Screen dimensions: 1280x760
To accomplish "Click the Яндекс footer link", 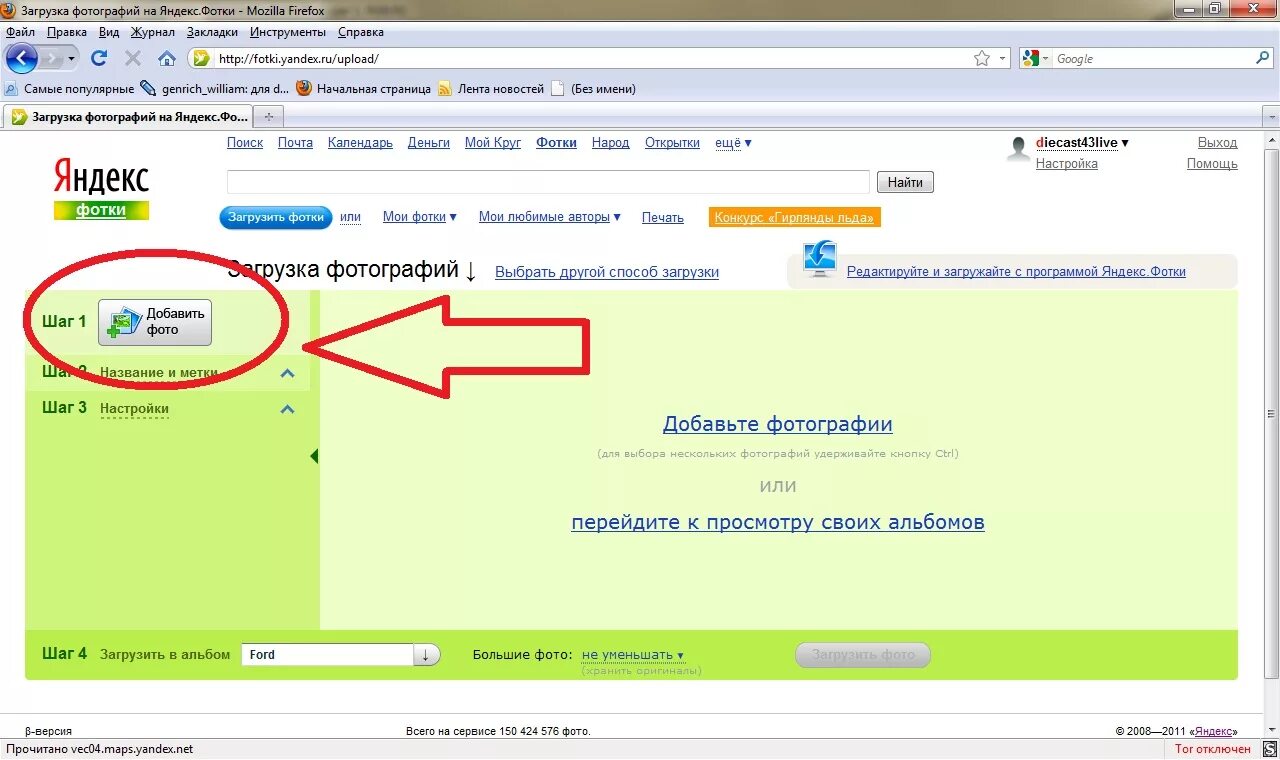I will point(1214,731).
